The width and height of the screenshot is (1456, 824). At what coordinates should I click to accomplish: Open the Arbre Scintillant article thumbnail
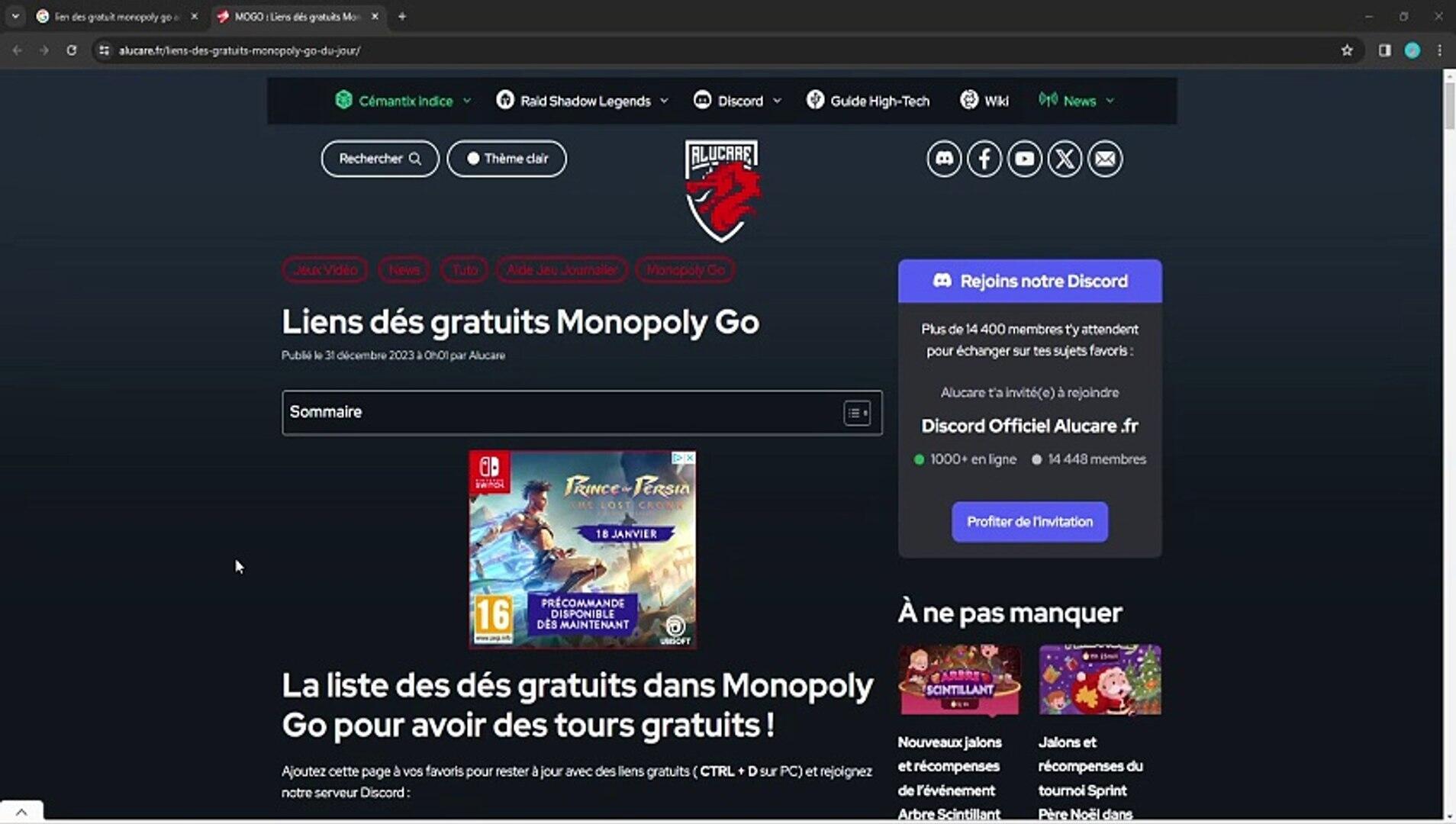tap(959, 680)
